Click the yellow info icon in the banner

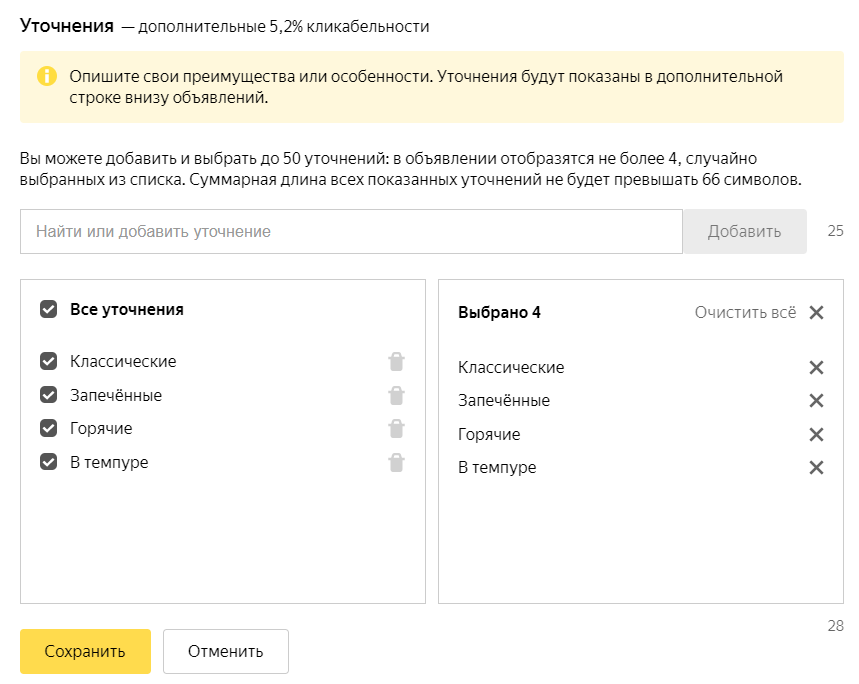click(47, 76)
